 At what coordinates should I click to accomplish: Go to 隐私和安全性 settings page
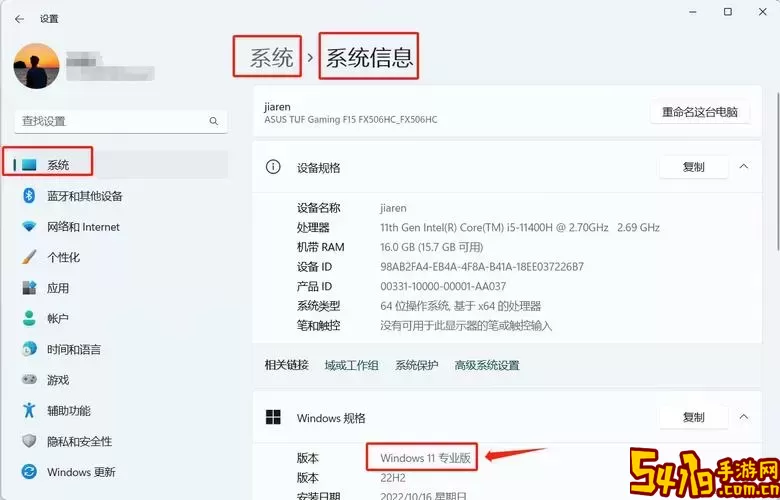tap(80, 441)
